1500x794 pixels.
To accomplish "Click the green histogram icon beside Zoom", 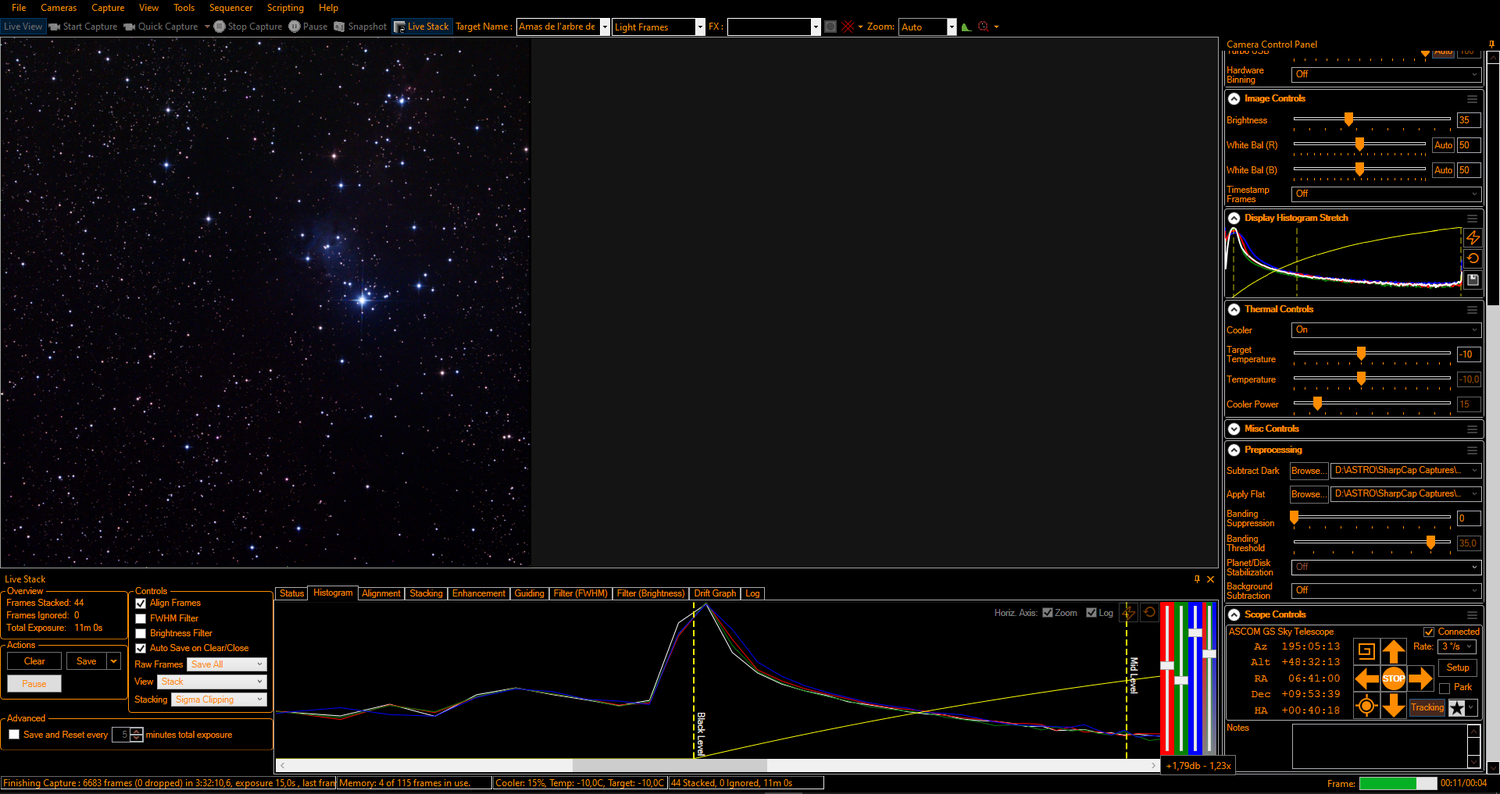I will [x=966, y=27].
